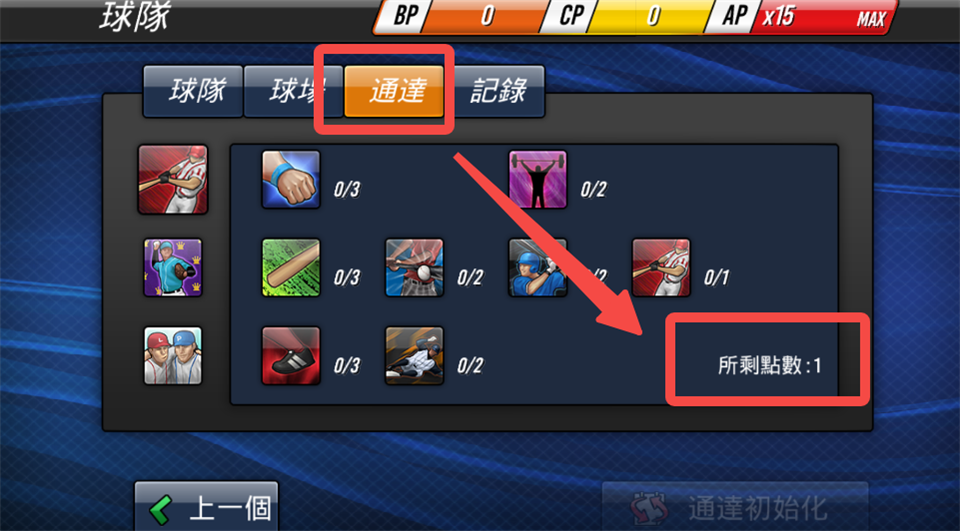Choose the running shoe skill icon

click(291, 355)
